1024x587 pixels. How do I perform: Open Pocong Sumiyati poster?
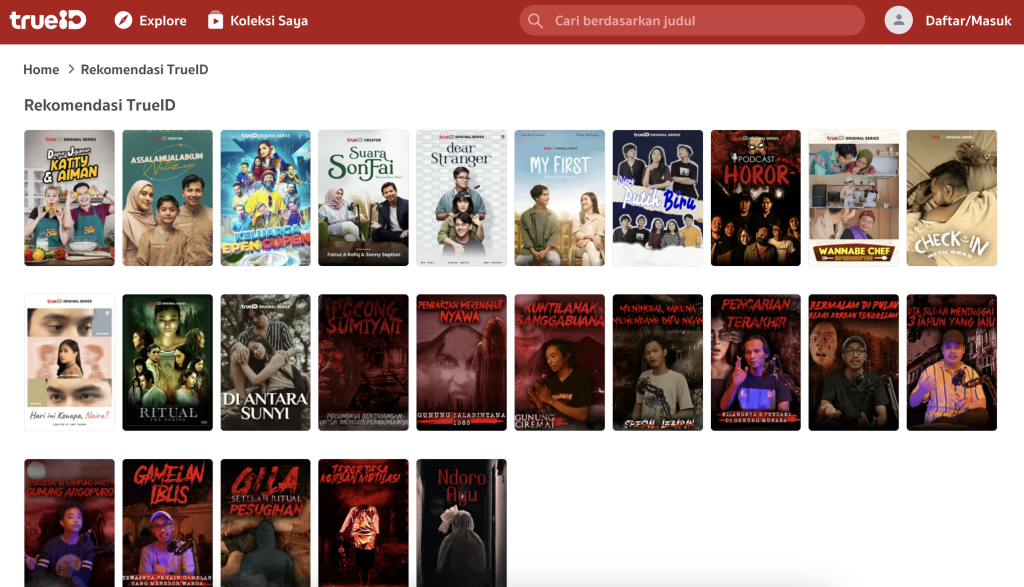click(x=364, y=362)
